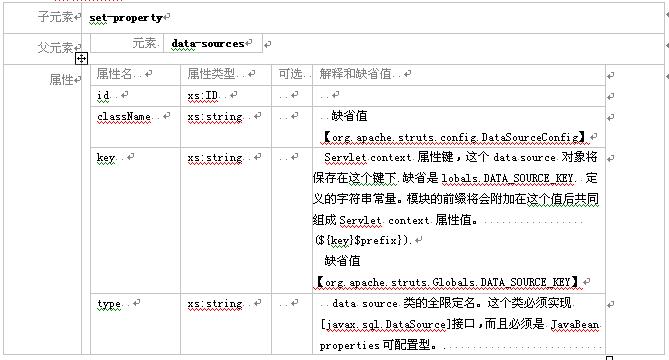Click the 属性 row label
Viewport: 669px width, 360px height.
tap(61, 79)
